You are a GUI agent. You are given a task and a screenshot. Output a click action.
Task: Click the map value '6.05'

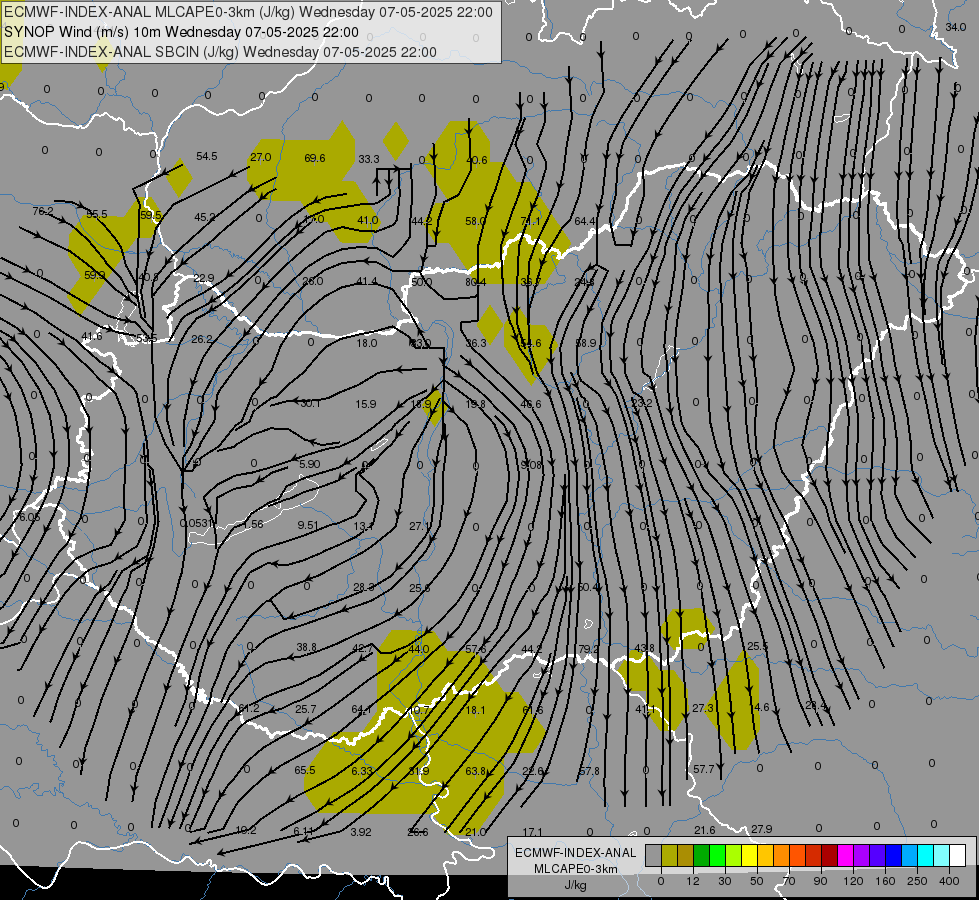(29, 517)
